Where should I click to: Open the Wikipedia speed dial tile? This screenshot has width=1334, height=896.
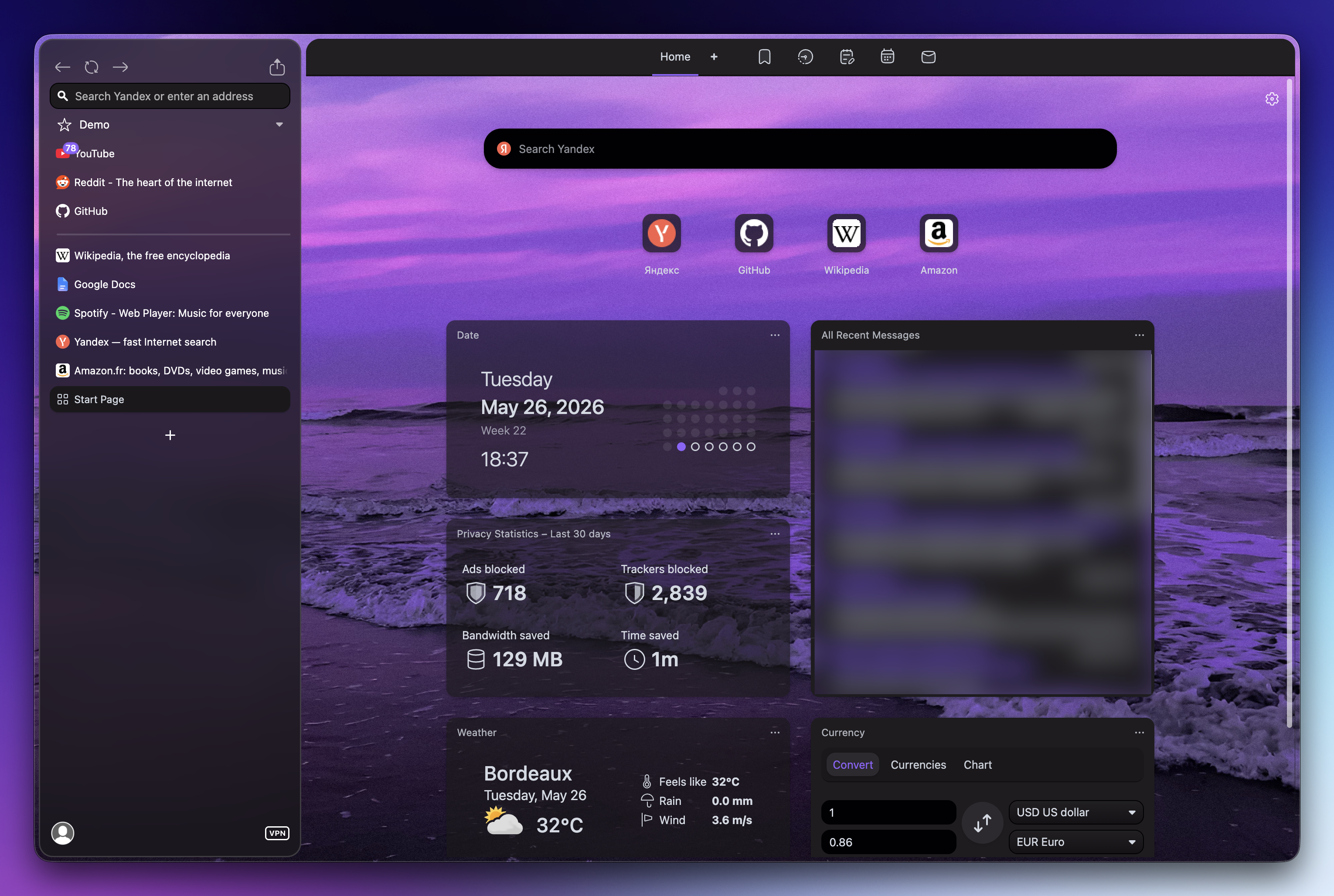click(x=847, y=233)
